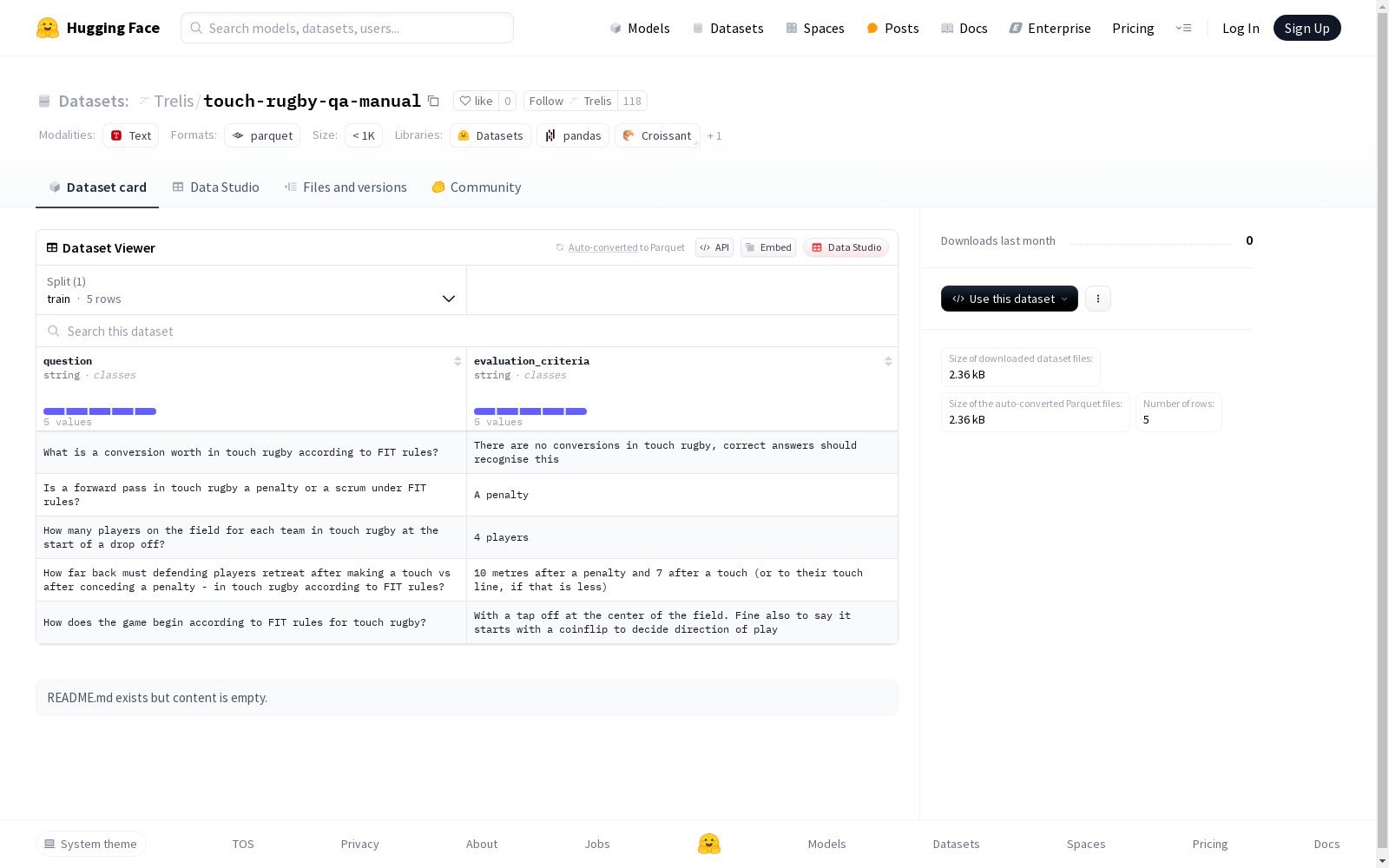Select the 'How does the game begin' cell
The width and height of the screenshot is (1389, 868).
[252, 622]
